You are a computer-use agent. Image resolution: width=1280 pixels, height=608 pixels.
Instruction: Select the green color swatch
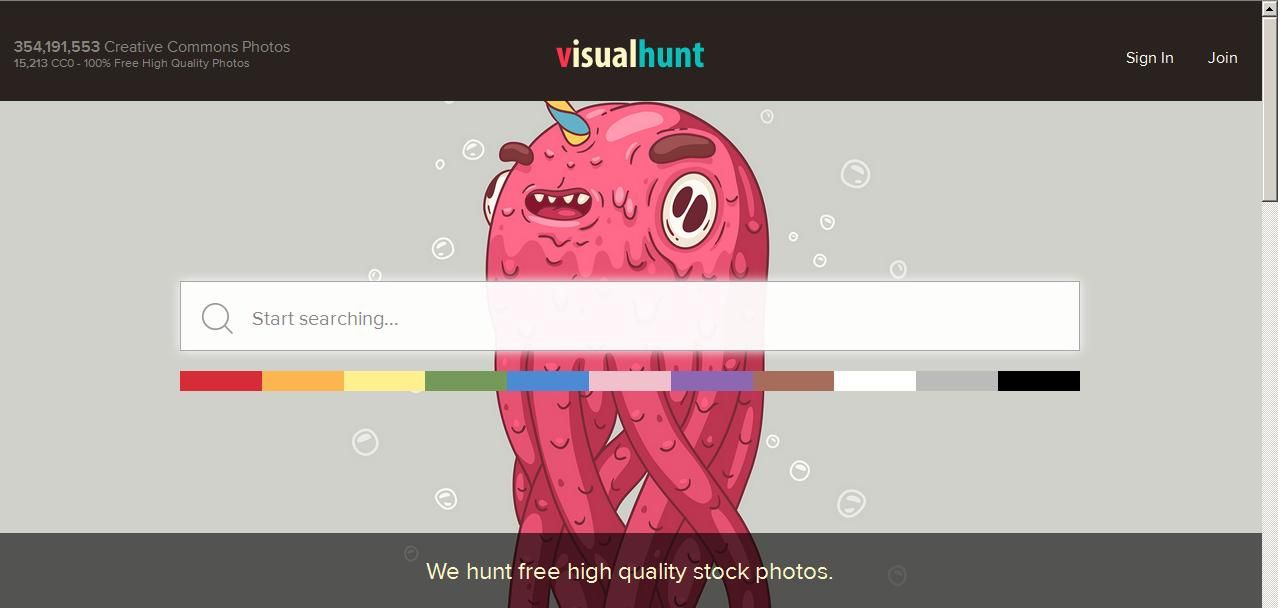point(466,381)
